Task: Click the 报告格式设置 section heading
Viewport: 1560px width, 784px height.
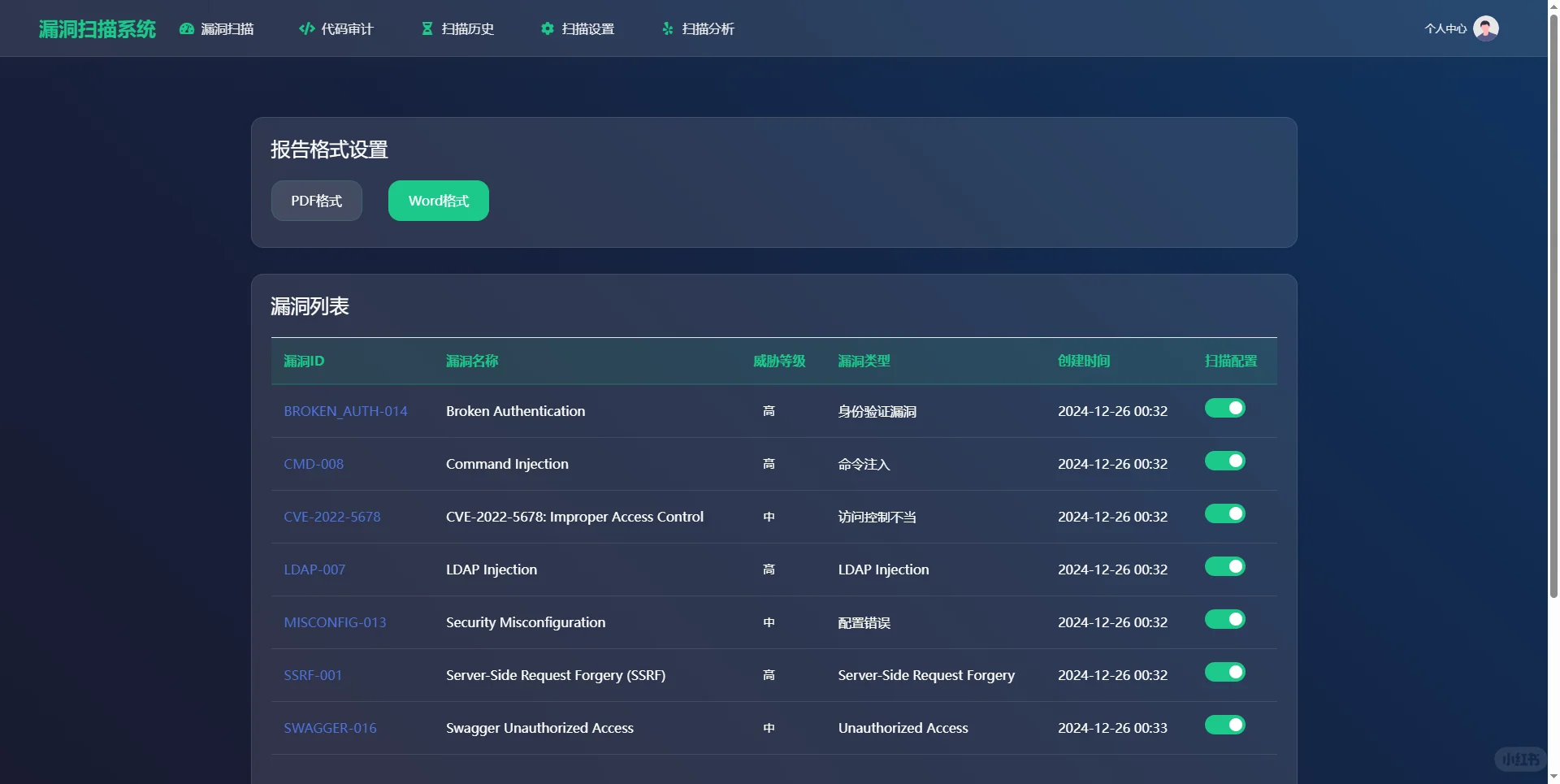Action: [330, 149]
